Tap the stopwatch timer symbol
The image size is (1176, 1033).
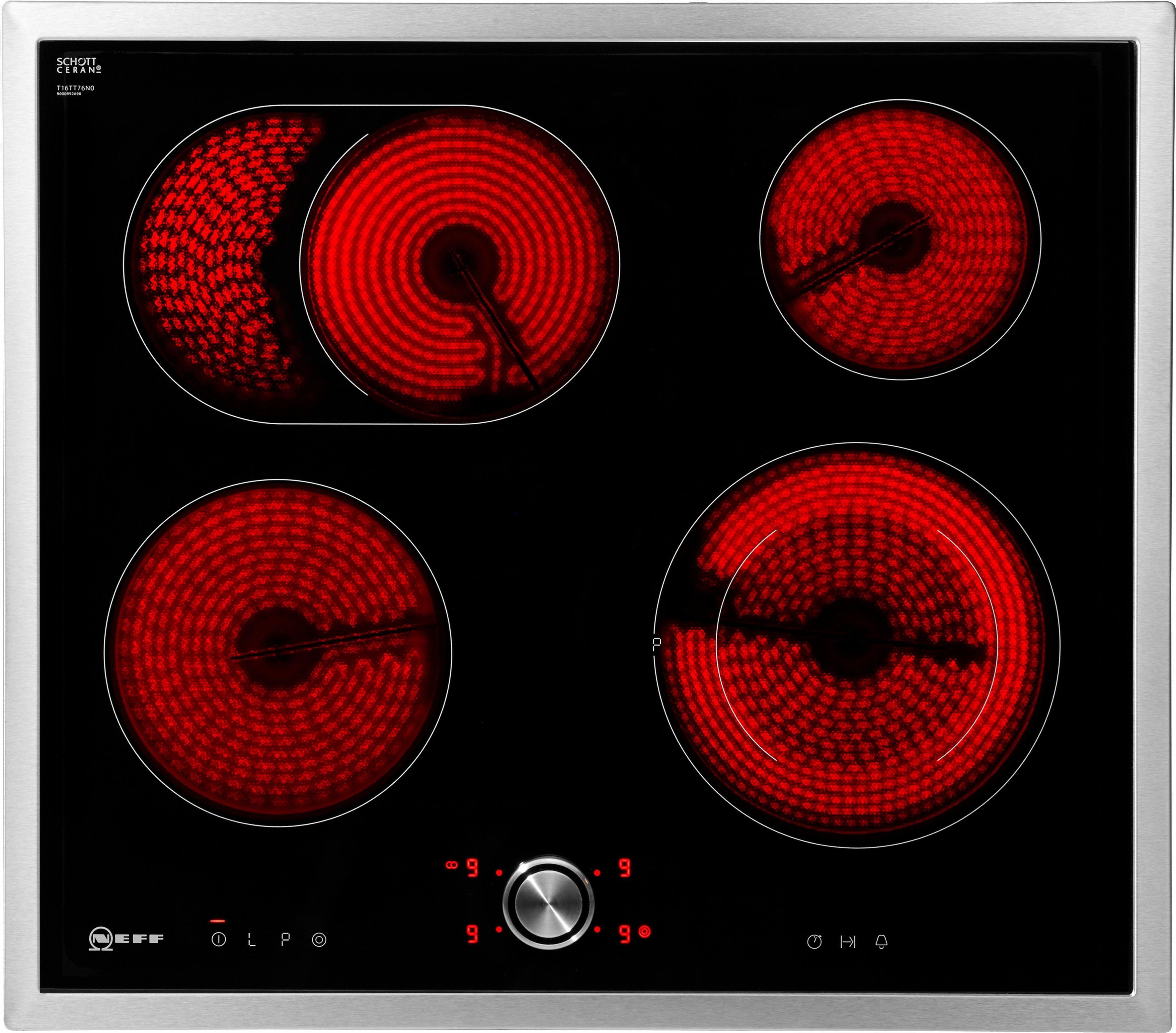click(814, 941)
